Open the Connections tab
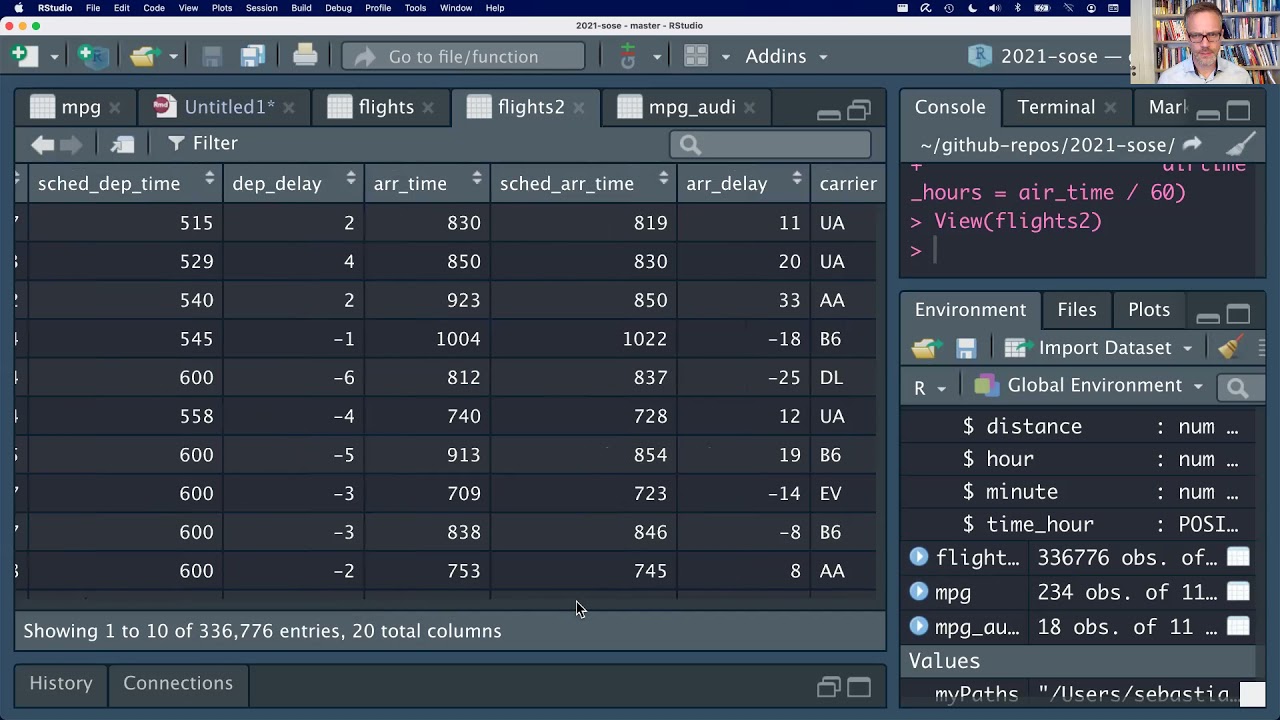 click(x=178, y=683)
